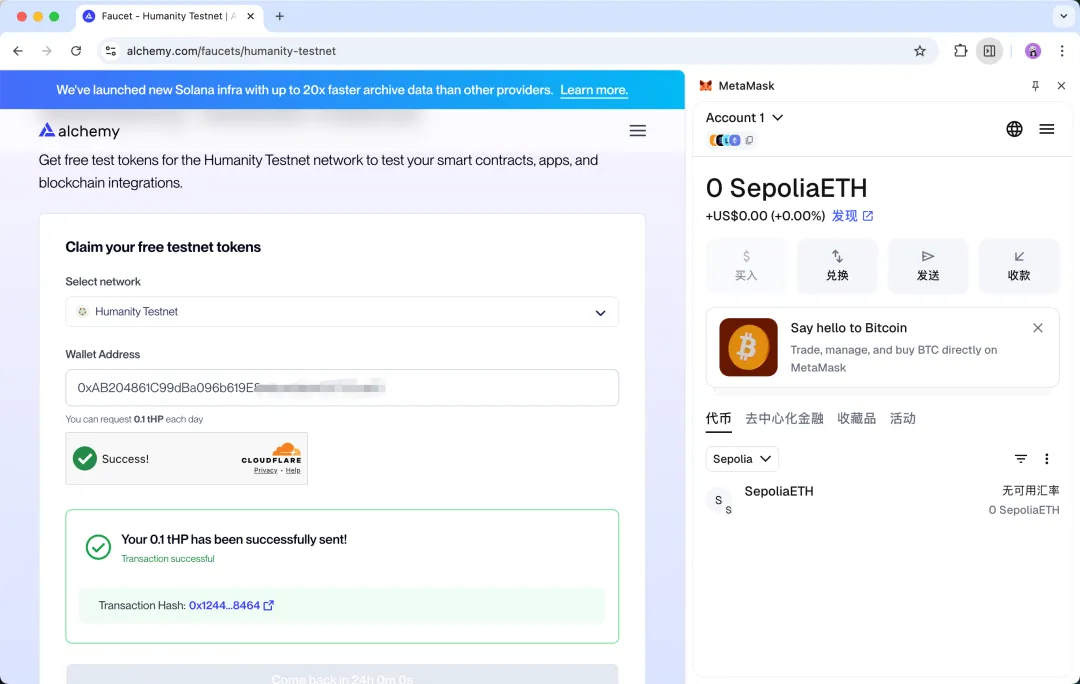Expand the Account 1 selector

click(745, 118)
